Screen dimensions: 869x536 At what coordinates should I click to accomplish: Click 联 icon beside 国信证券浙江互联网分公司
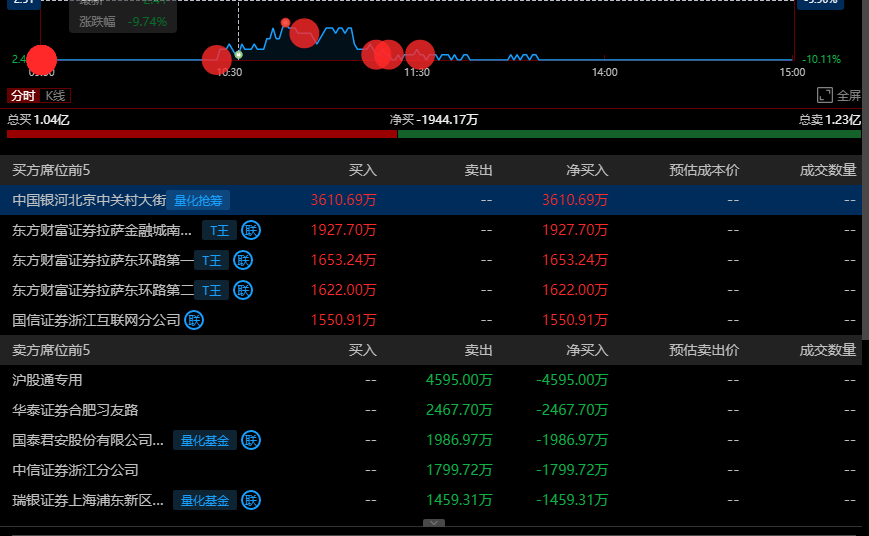194,320
